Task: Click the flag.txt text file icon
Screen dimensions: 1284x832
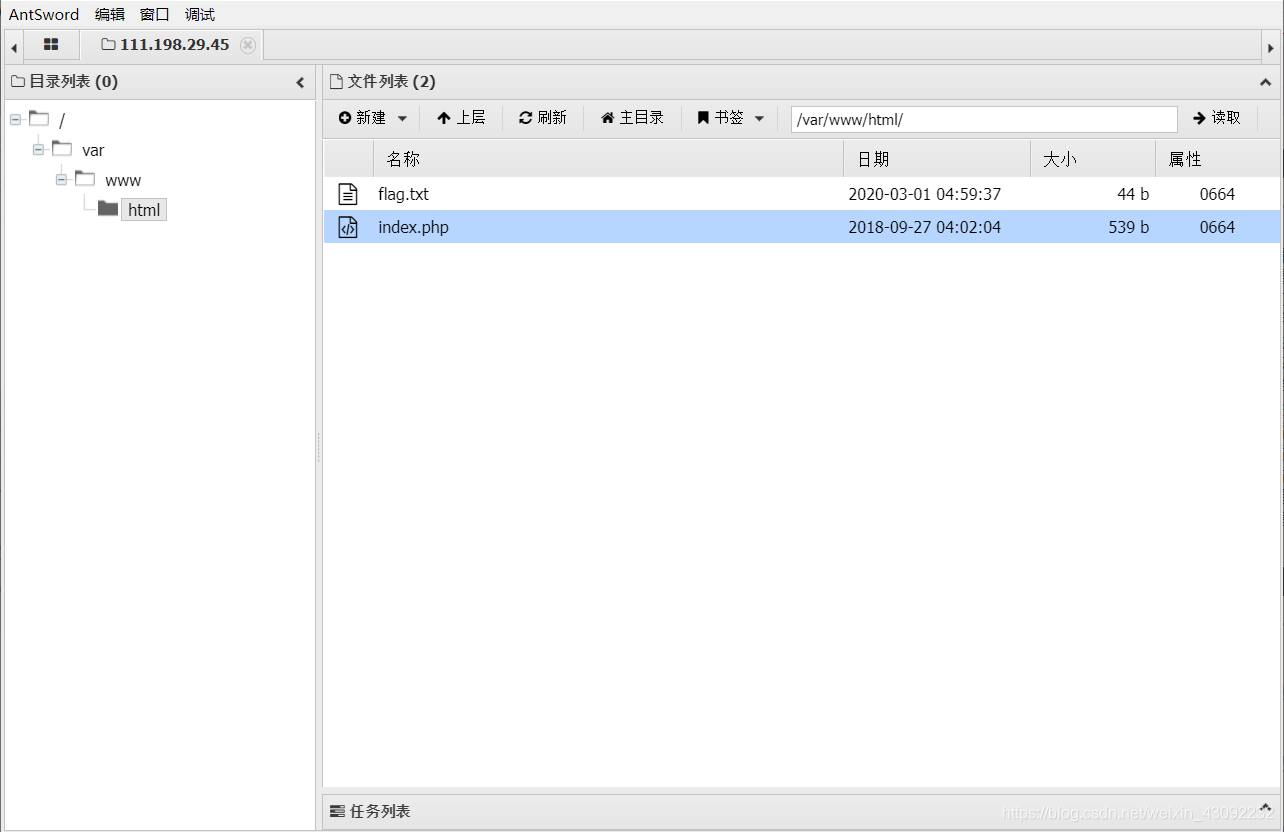Action: 348,194
